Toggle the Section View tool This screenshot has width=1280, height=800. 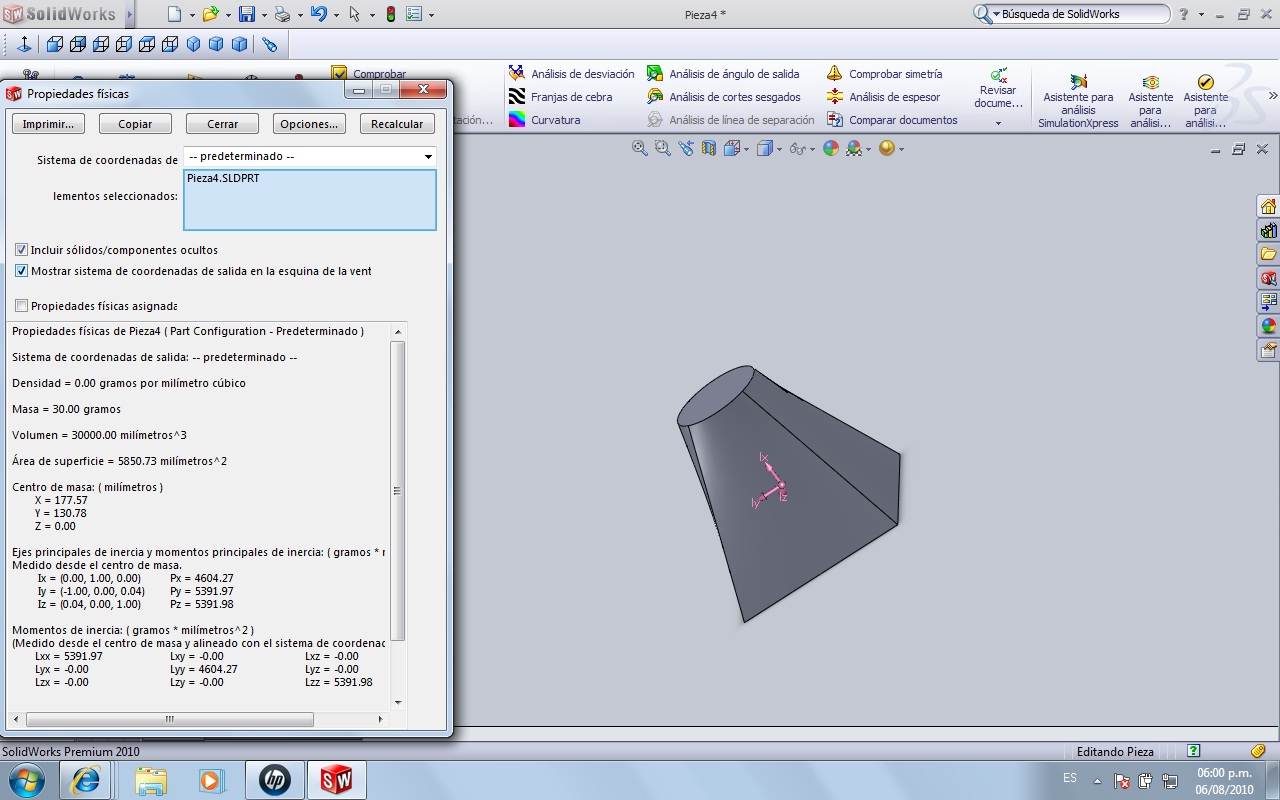click(x=709, y=148)
